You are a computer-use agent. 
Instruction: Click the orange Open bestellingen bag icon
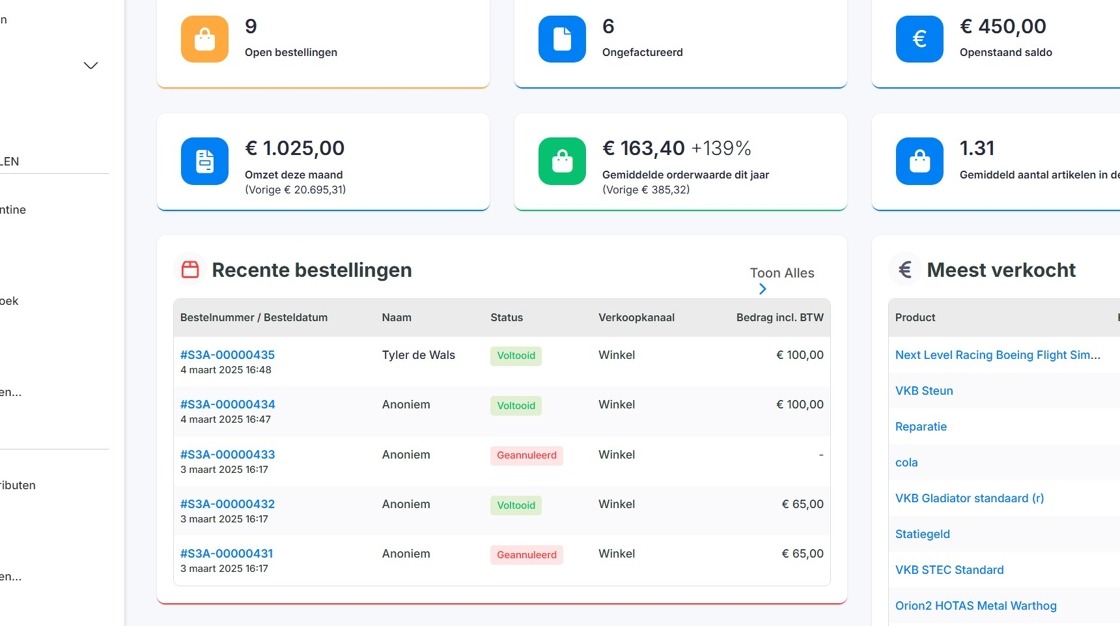point(204,39)
